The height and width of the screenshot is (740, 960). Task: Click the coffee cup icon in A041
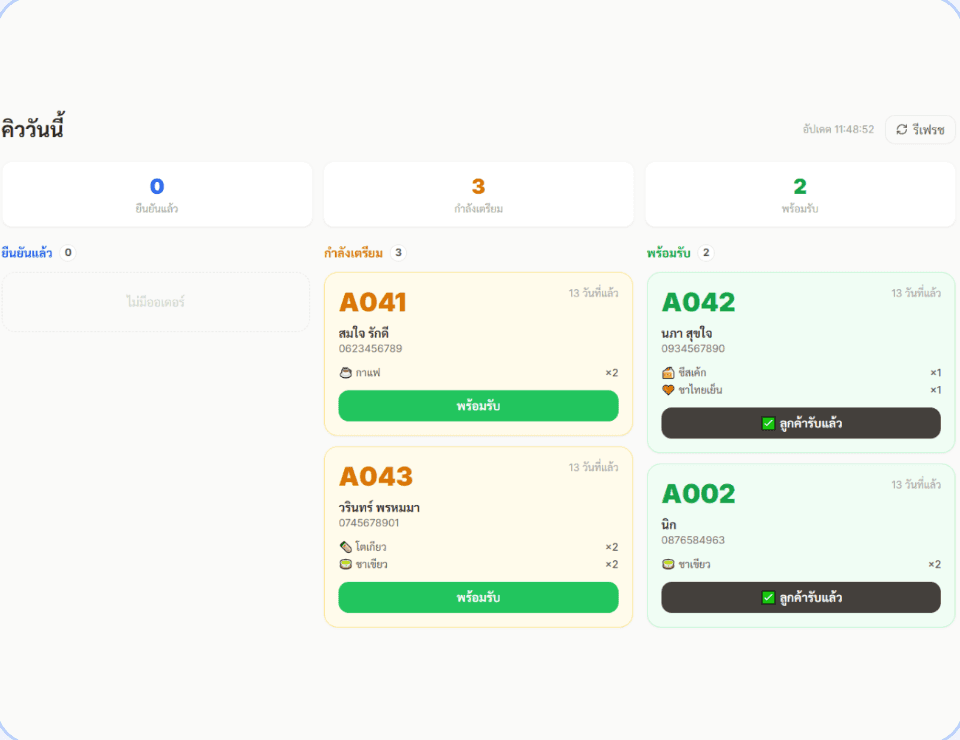coord(346,373)
